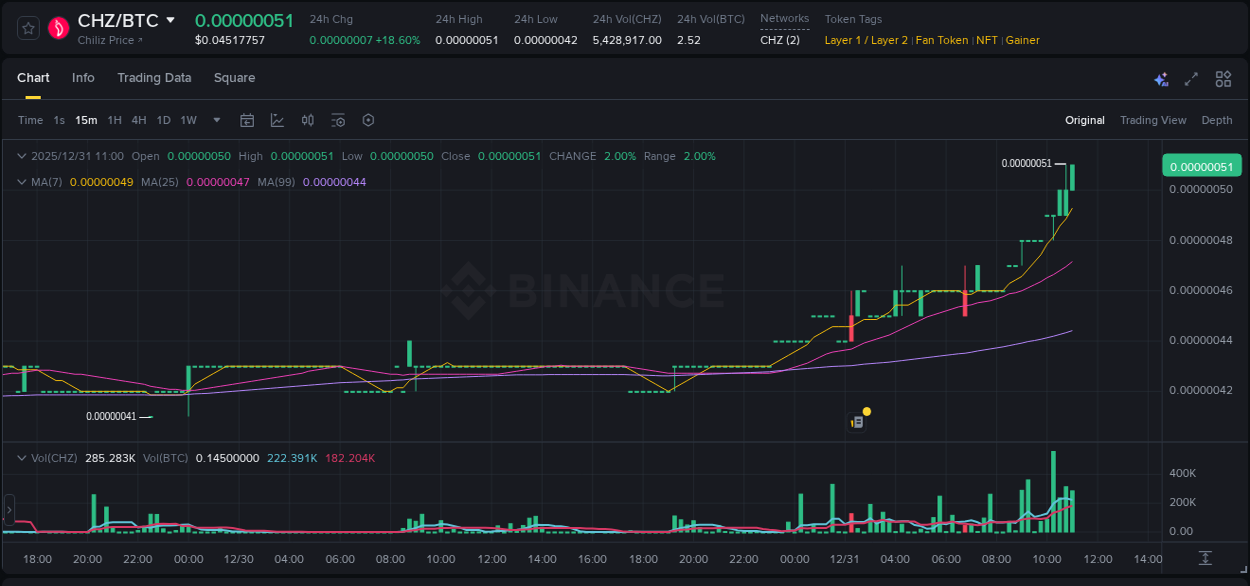Click the Layer 1 / Layer 2 tag

pos(865,40)
